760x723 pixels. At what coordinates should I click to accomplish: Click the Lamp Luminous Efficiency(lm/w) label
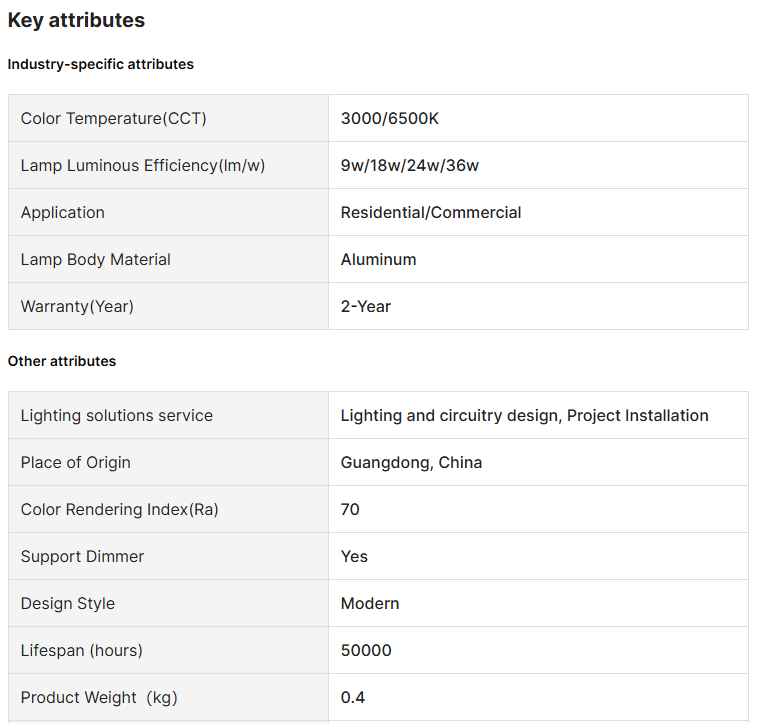[x=143, y=166]
